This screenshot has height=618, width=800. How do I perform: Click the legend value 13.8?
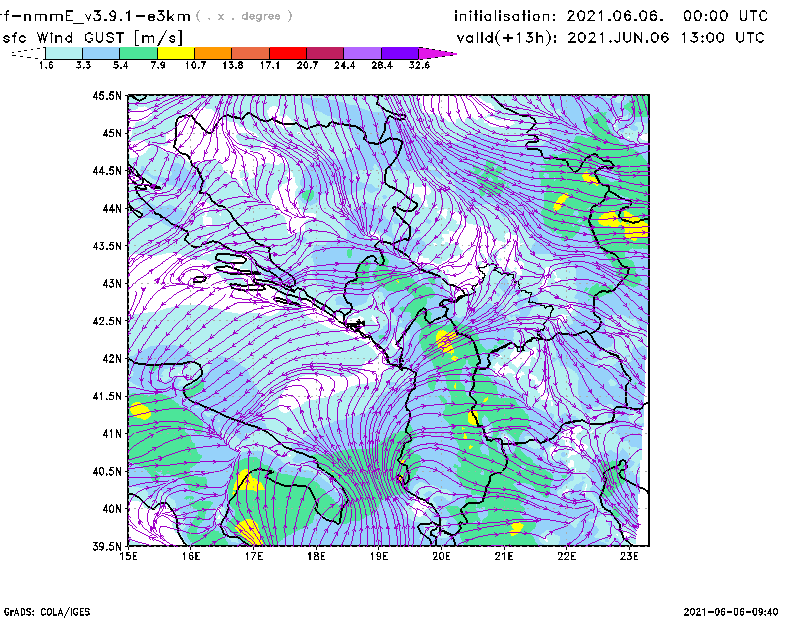[233, 65]
